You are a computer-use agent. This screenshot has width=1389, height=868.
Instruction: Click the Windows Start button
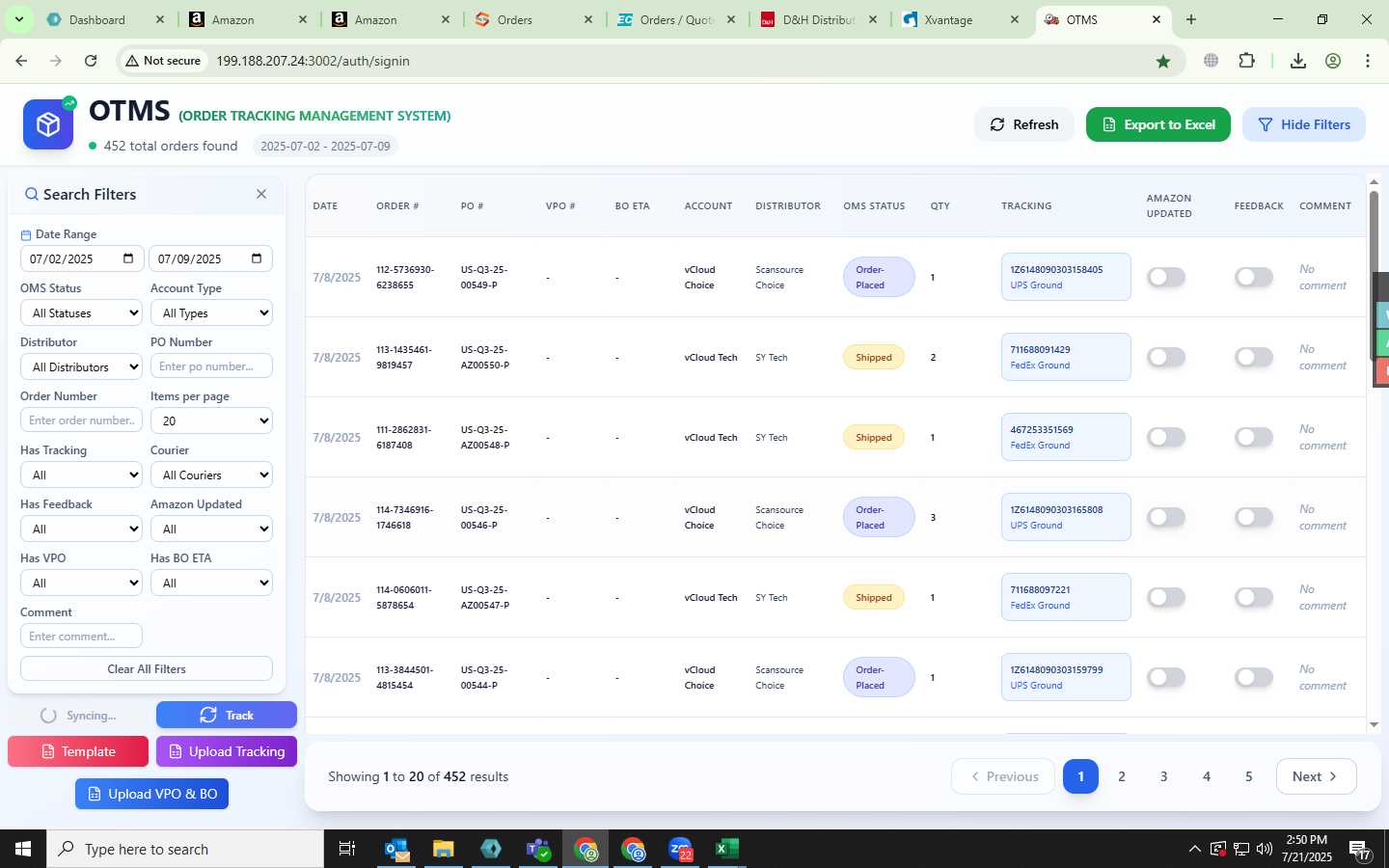coord(23,849)
